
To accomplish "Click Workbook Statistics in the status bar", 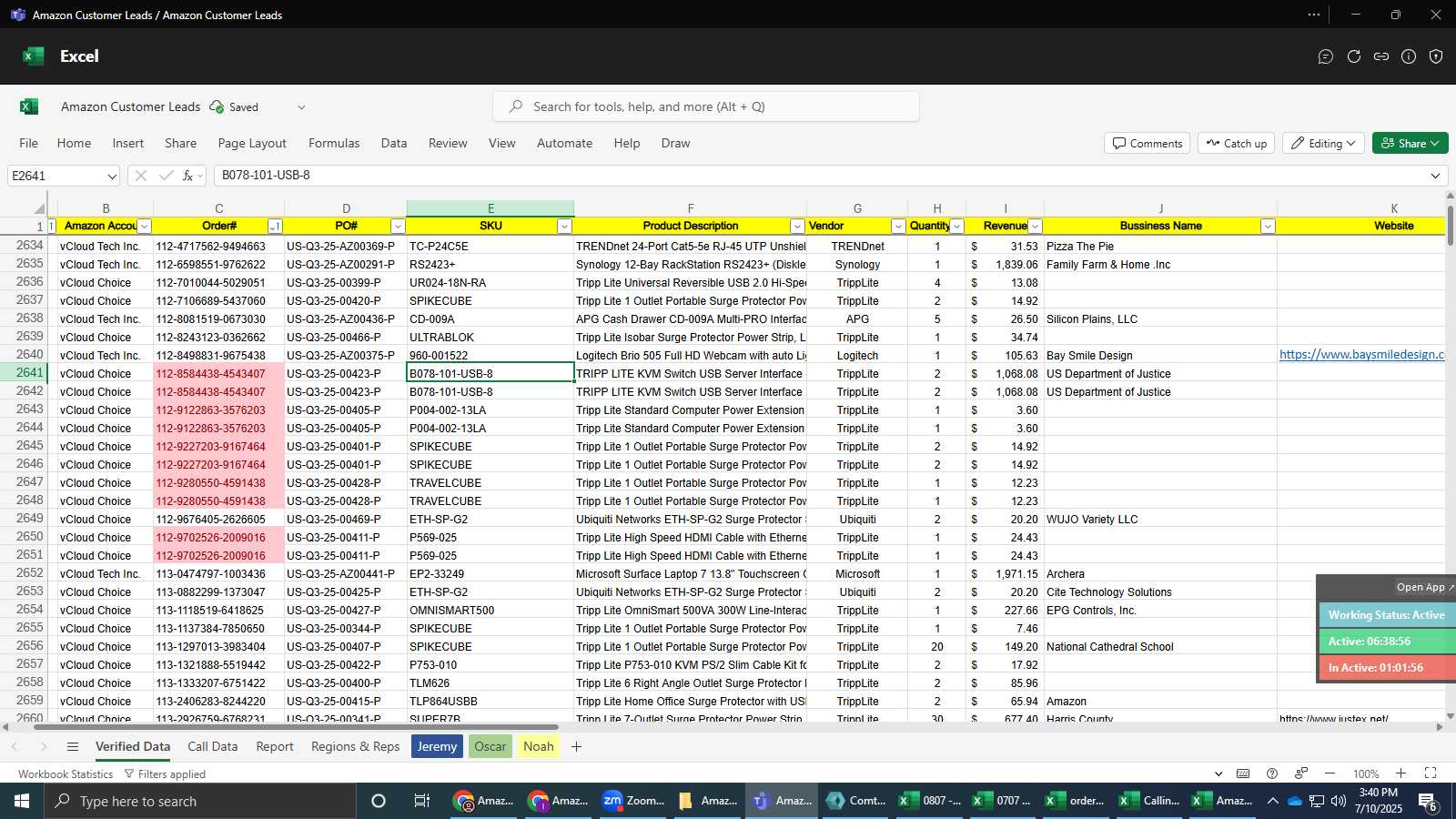I will click(66, 774).
